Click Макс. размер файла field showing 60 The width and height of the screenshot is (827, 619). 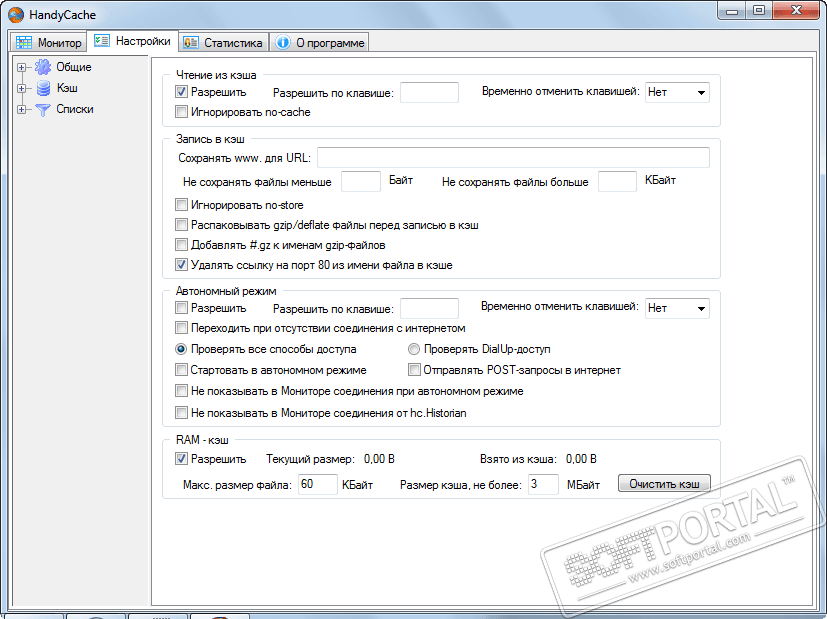coord(318,484)
